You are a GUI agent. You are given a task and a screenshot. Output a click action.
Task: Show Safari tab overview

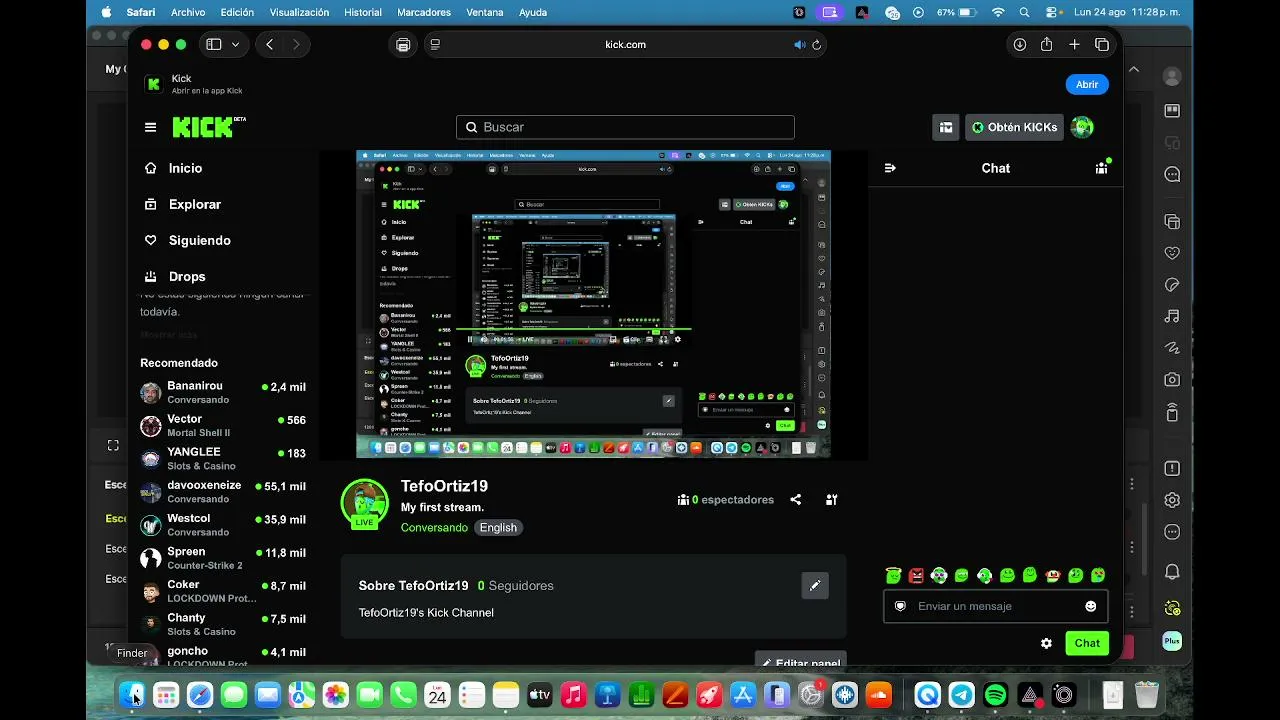coord(1102,44)
